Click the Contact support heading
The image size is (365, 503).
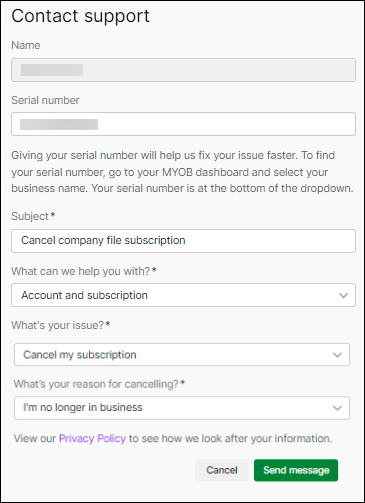[80, 16]
